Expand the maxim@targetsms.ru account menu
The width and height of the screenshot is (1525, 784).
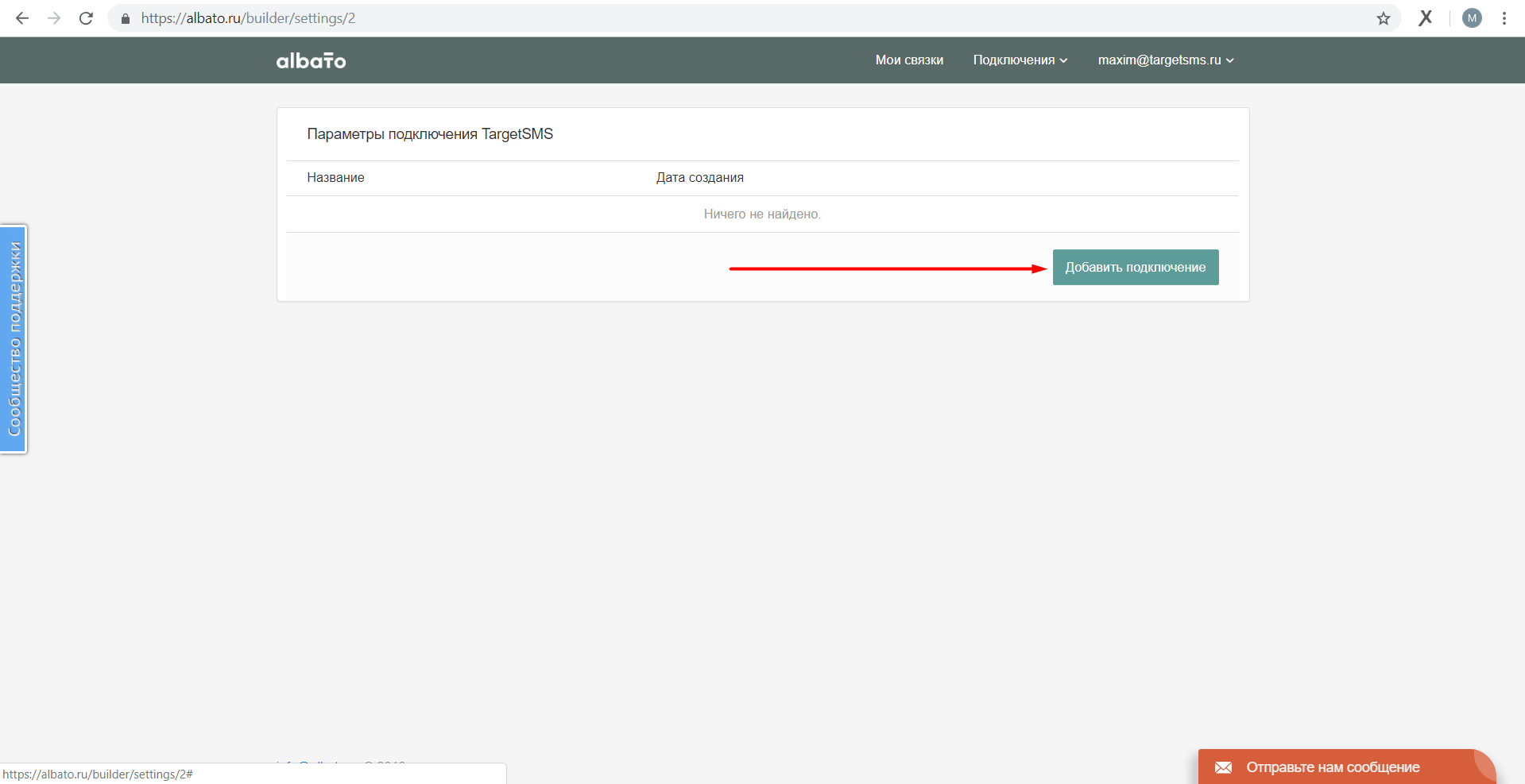[1166, 60]
